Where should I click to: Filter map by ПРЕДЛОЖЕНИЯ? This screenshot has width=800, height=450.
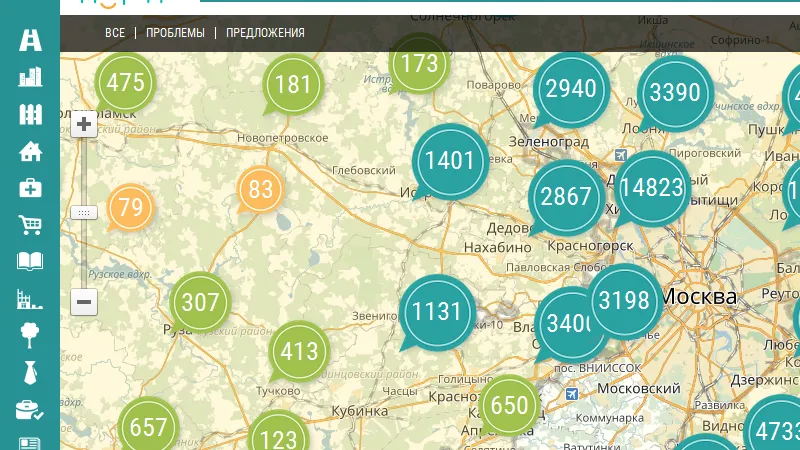(265, 33)
